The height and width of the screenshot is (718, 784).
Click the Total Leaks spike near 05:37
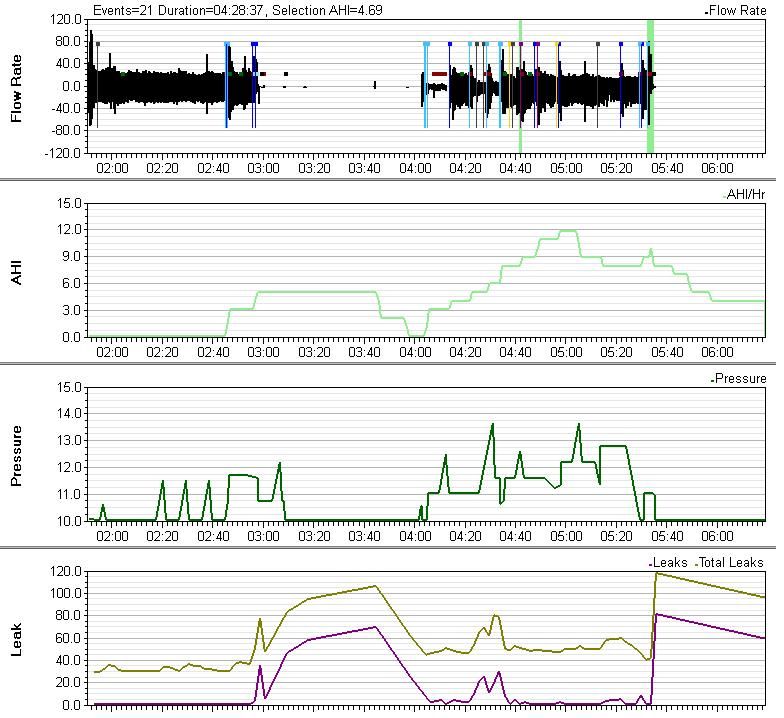656,573
